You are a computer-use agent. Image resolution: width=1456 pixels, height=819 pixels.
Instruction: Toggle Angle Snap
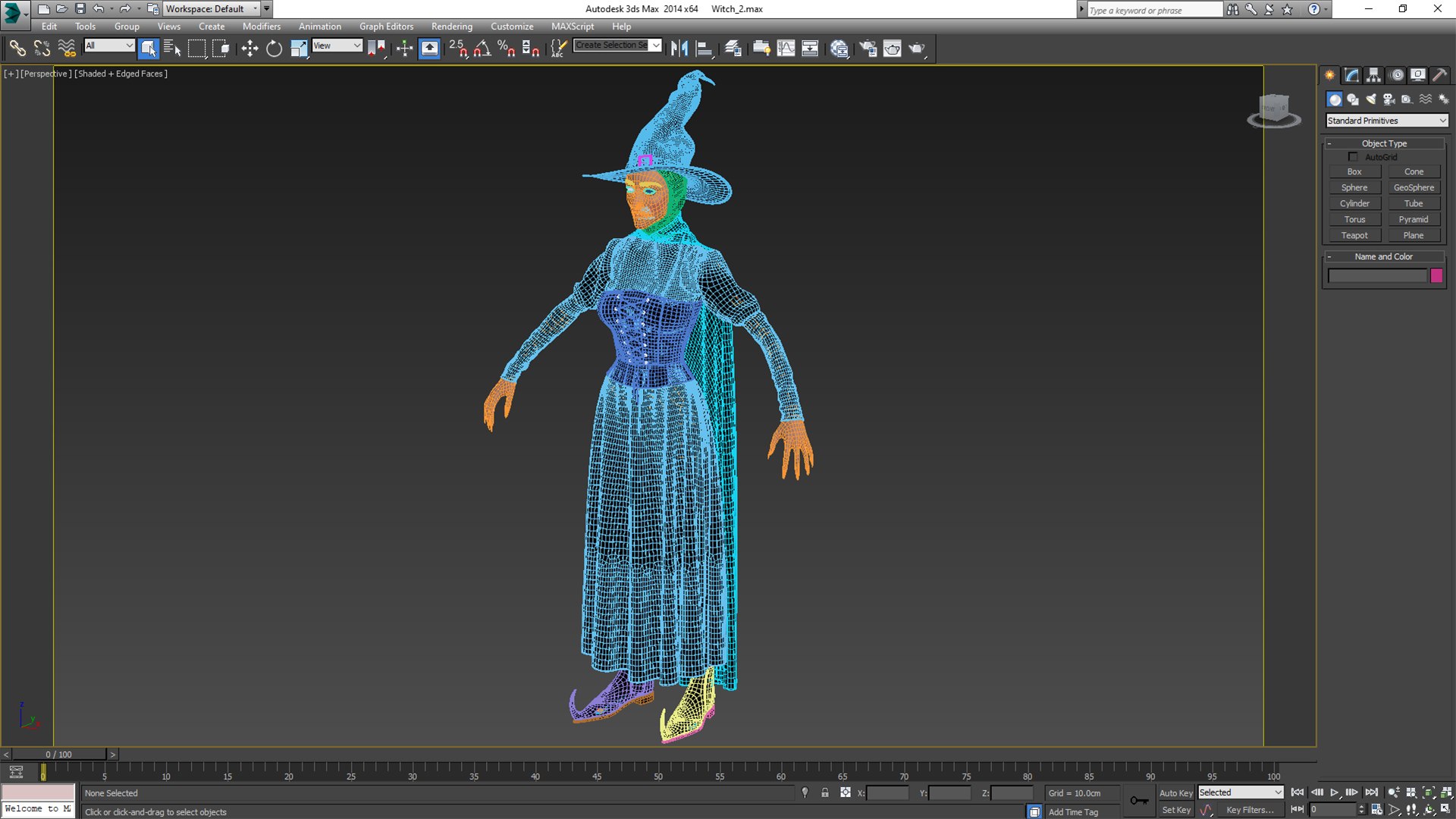pyautogui.click(x=482, y=49)
